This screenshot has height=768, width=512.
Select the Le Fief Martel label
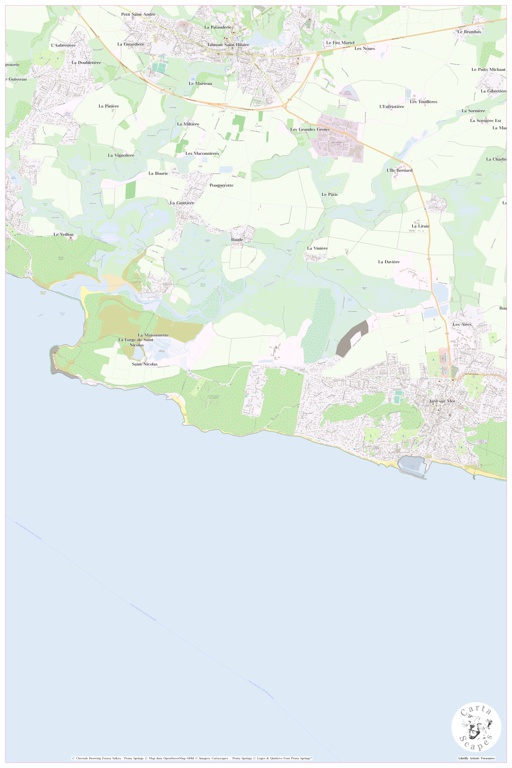340,43
